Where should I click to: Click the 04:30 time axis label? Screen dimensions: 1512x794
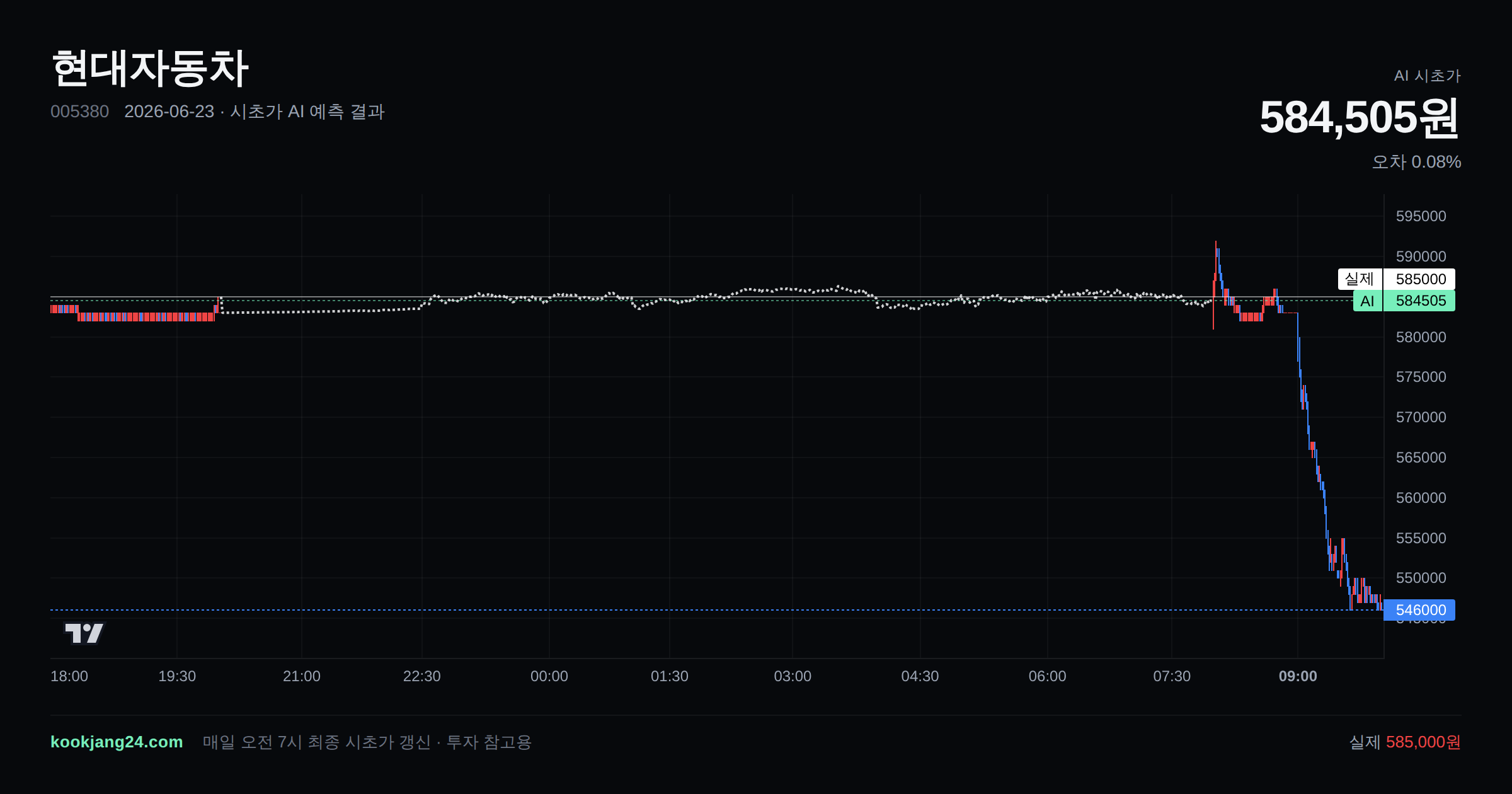coord(920,676)
